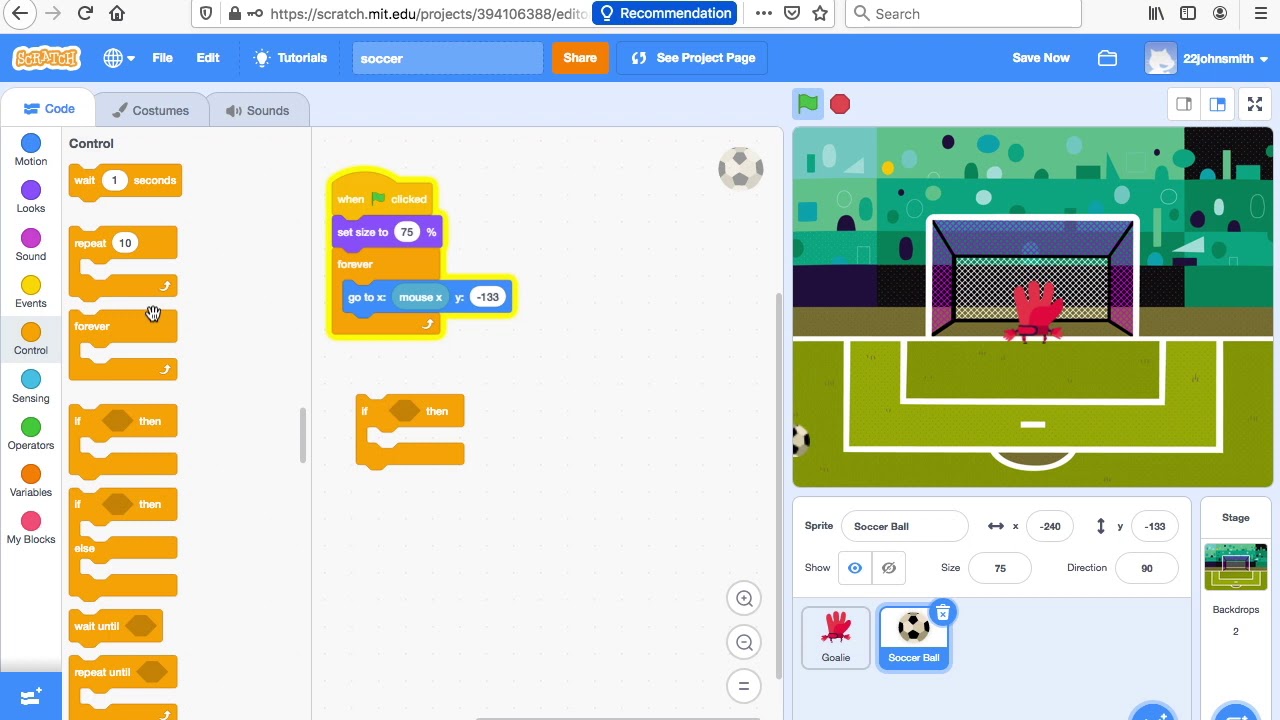Click the Scratch logo
Image resolution: width=1280 pixels, height=720 pixels.
[46, 58]
